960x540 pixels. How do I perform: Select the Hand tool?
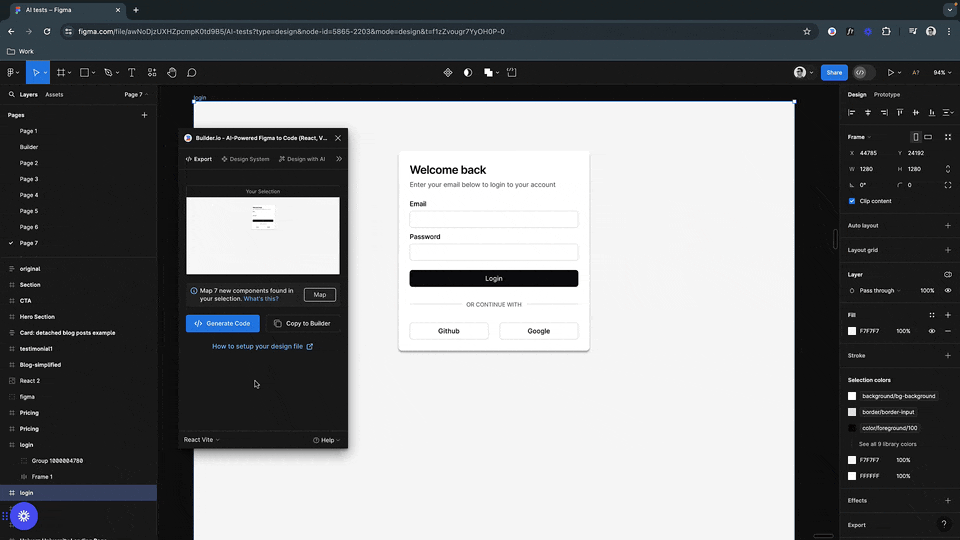pos(172,72)
